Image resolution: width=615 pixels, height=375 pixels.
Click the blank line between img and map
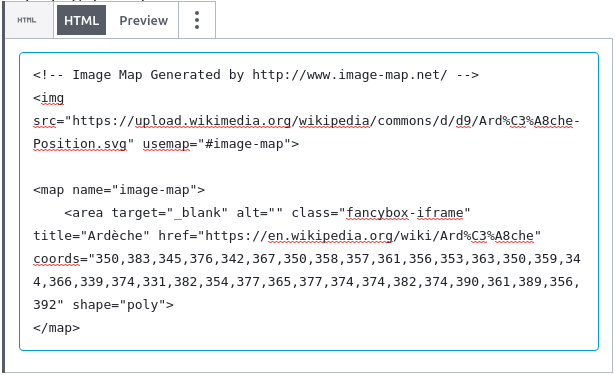pyautogui.click(x=309, y=167)
